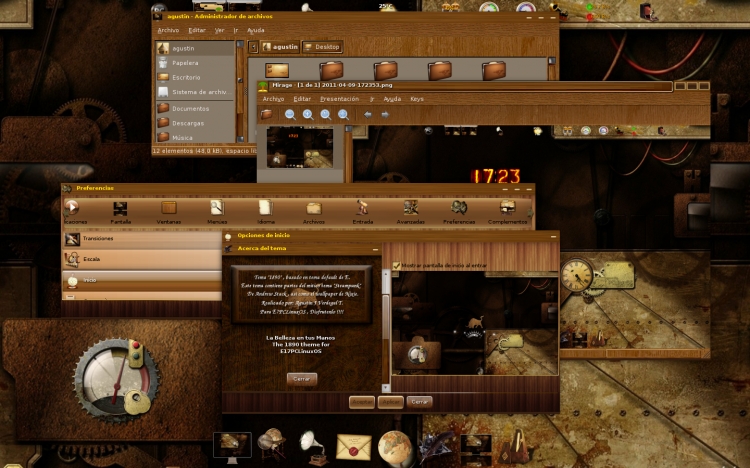This screenshot has height=468, width=750.
Task: Click up arrow of Opciones de inicio scrollbar
Action: pyautogui.click(x=386, y=273)
